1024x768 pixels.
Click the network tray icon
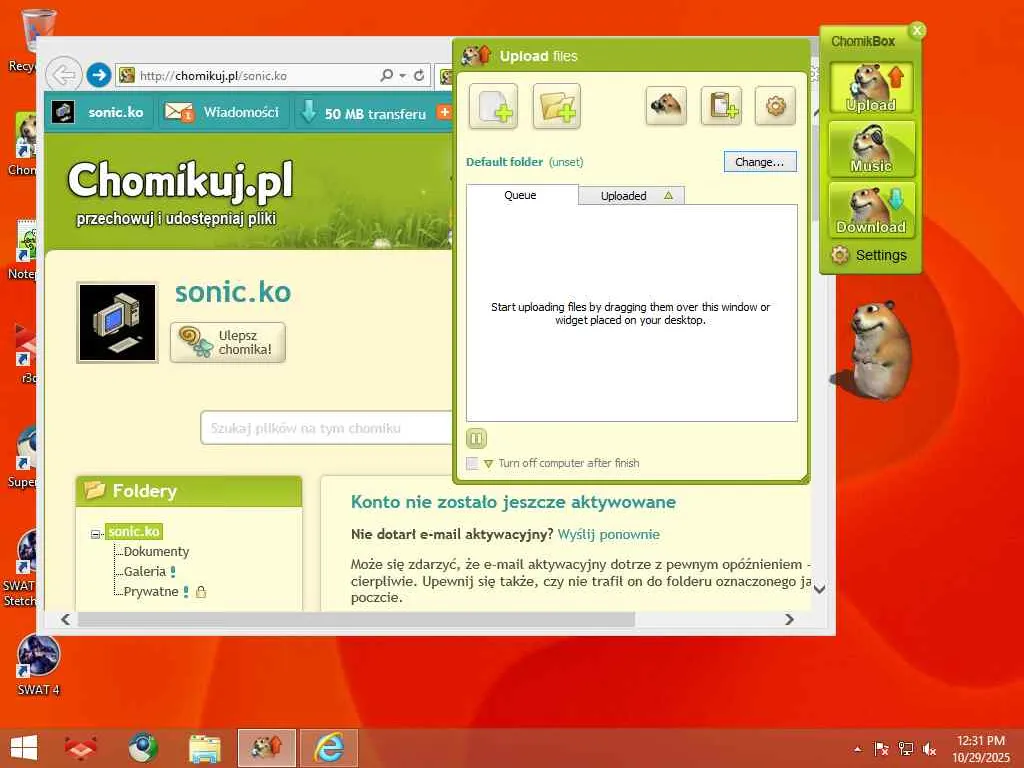(905, 748)
